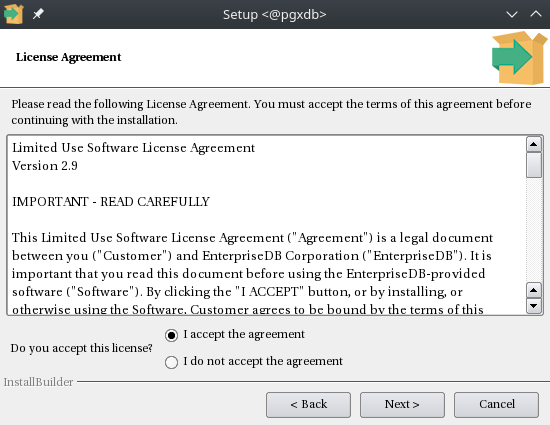Select "I do not accept the agreement"

tap(171, 362)
